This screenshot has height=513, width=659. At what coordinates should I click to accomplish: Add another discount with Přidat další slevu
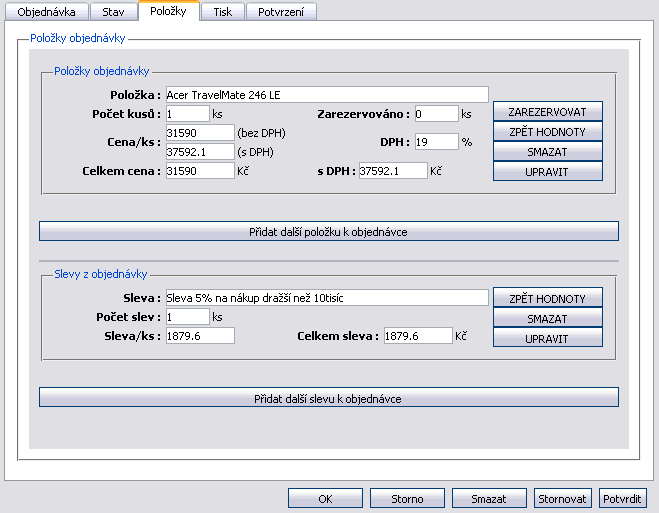[329, 398]
